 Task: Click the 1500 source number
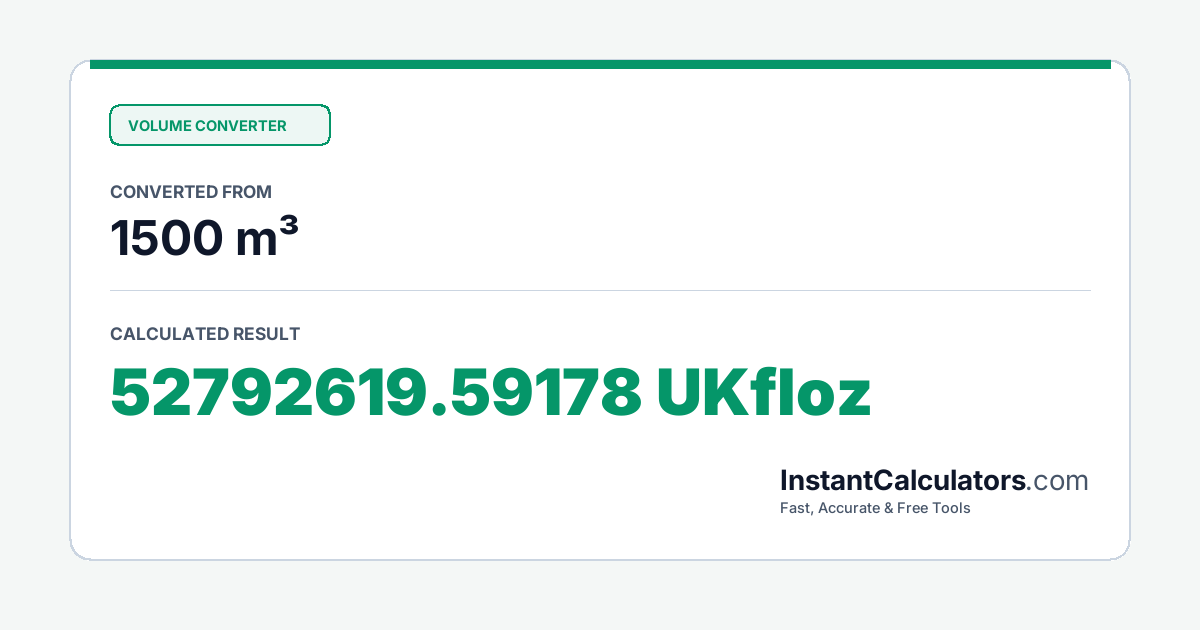click(167, 239)
